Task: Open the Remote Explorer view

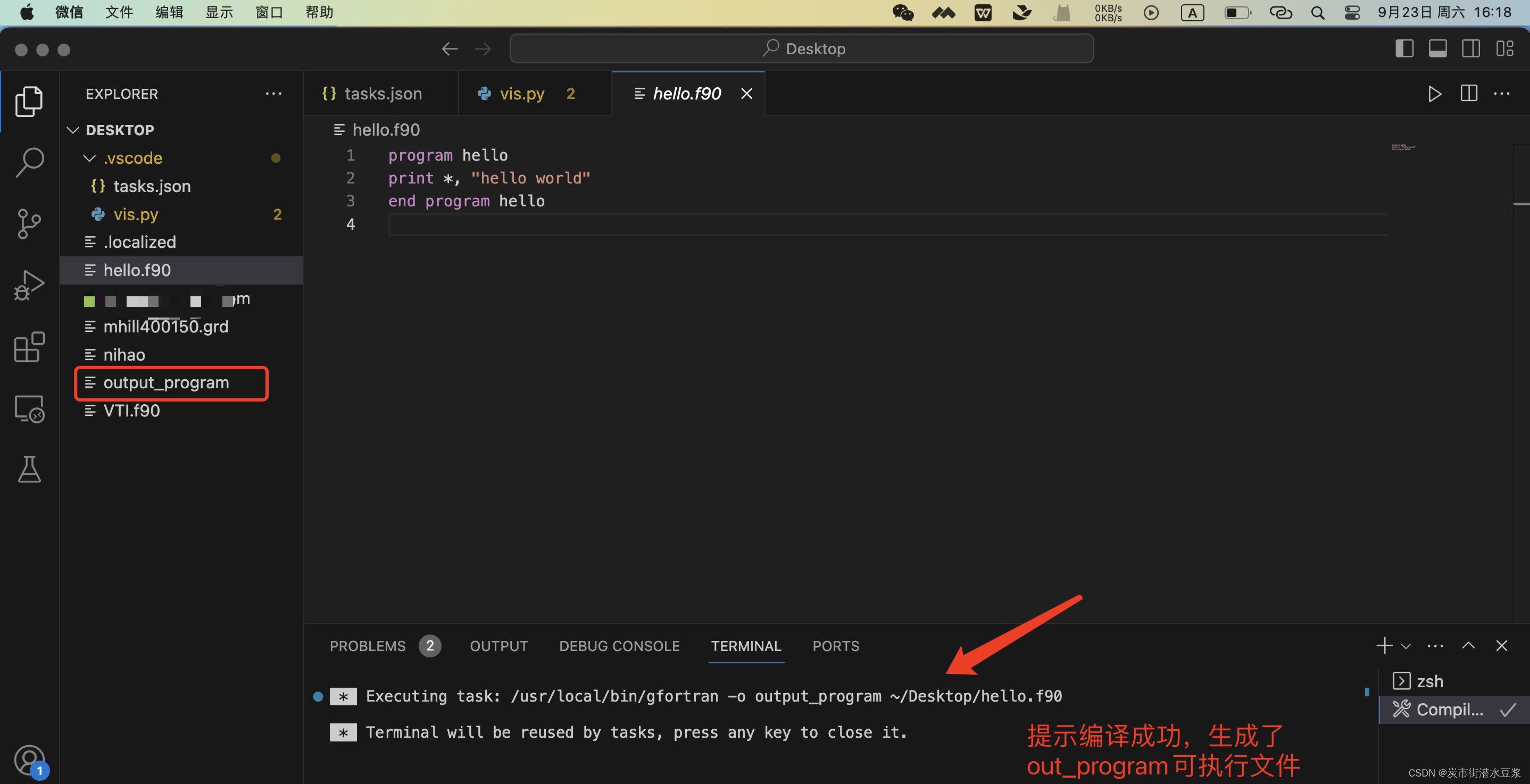Action: pos(29,408)
